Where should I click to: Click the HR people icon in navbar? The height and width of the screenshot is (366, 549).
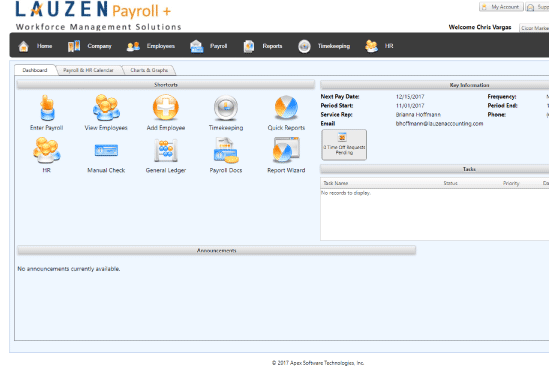tap(371, 46)
